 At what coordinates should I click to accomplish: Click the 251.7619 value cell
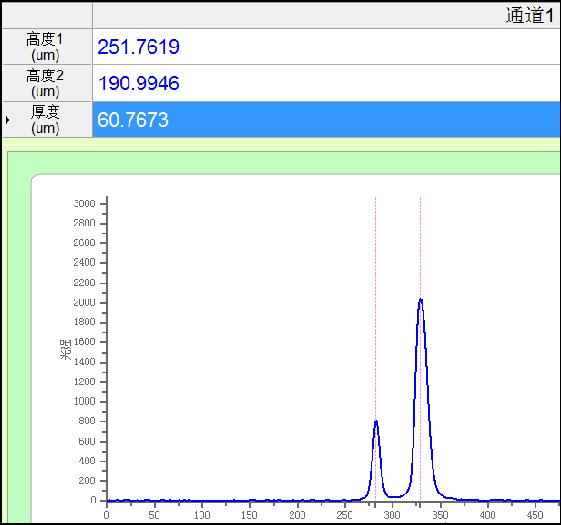click(x=326, y=47)
